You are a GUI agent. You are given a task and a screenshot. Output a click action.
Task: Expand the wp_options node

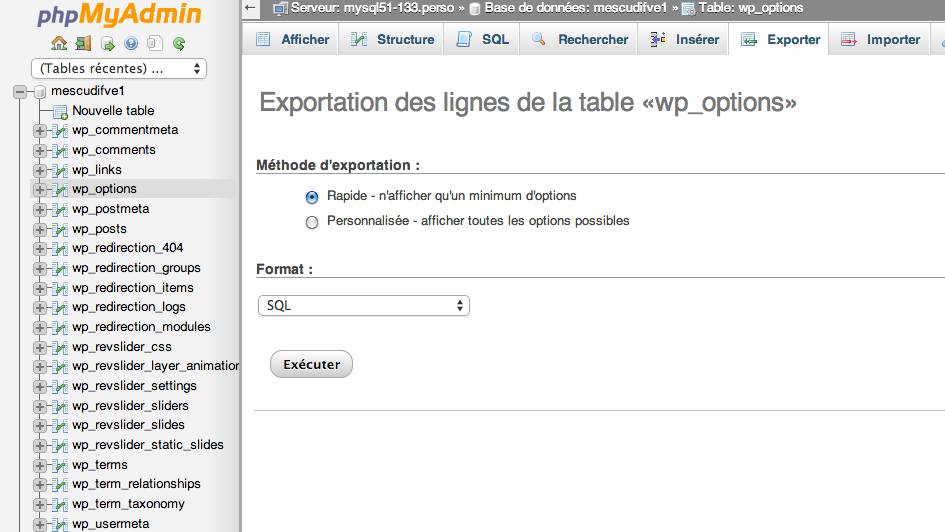point(40,190)
